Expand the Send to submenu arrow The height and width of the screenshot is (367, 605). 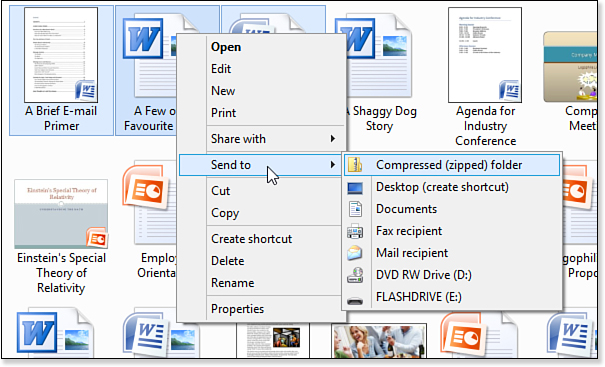[x=333, y=165]
